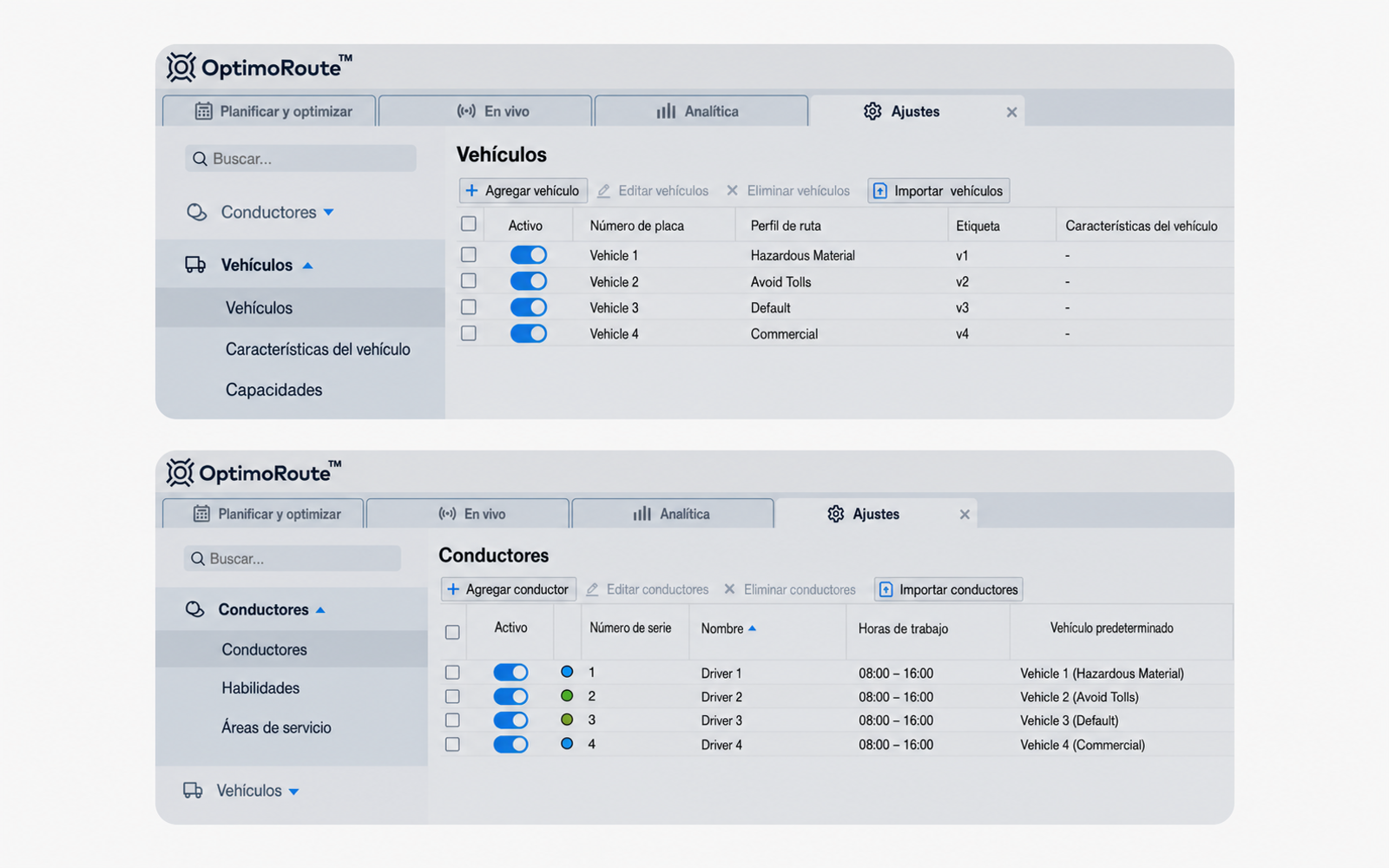
Task: Toggle the Activo switch for Driver 2
Action: point(510,696)
